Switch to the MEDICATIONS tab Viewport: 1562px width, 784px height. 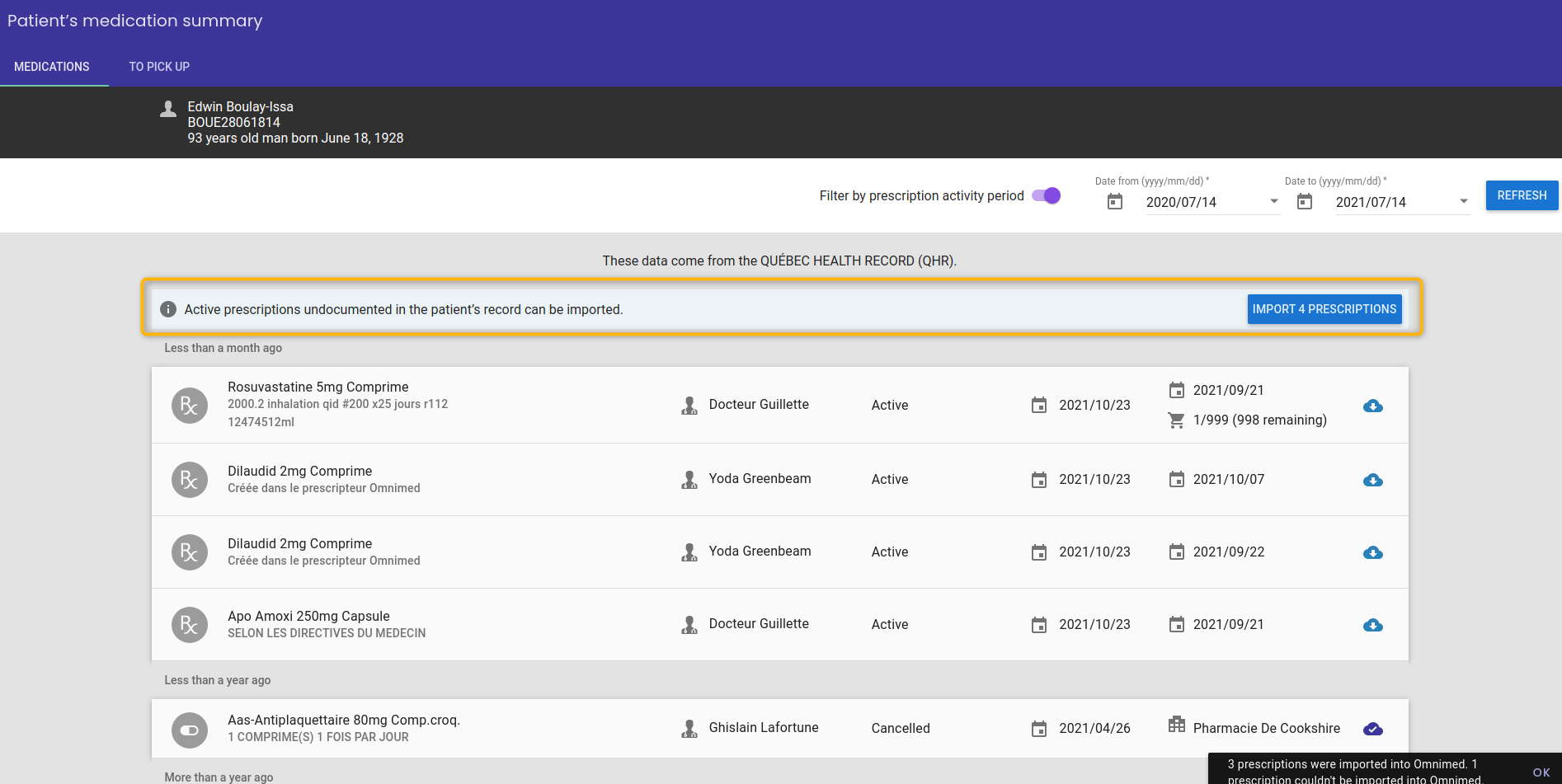(52, 67)
